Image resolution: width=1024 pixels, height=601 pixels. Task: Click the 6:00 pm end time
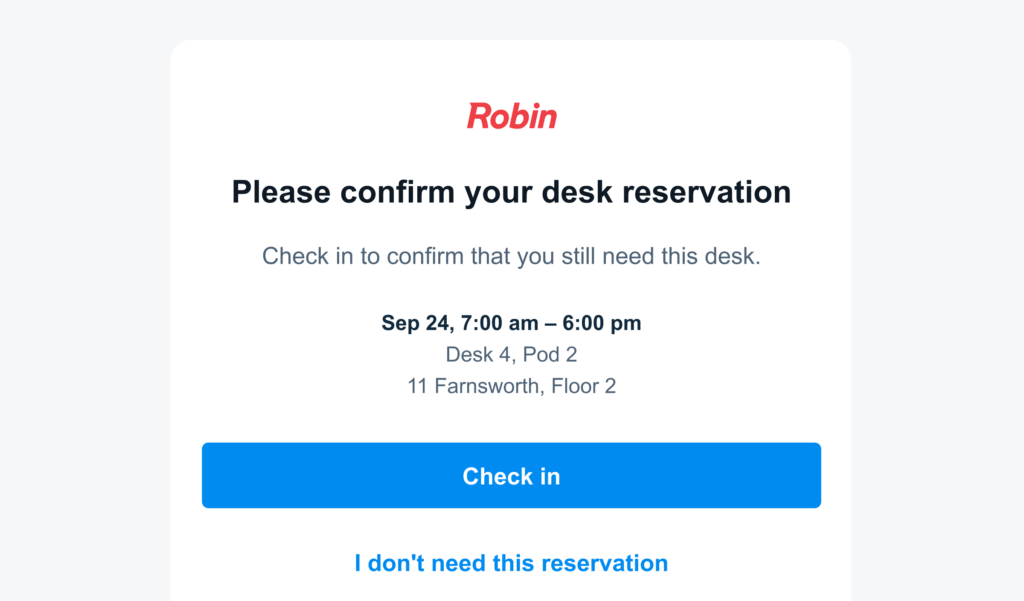(x=602, y=323)
